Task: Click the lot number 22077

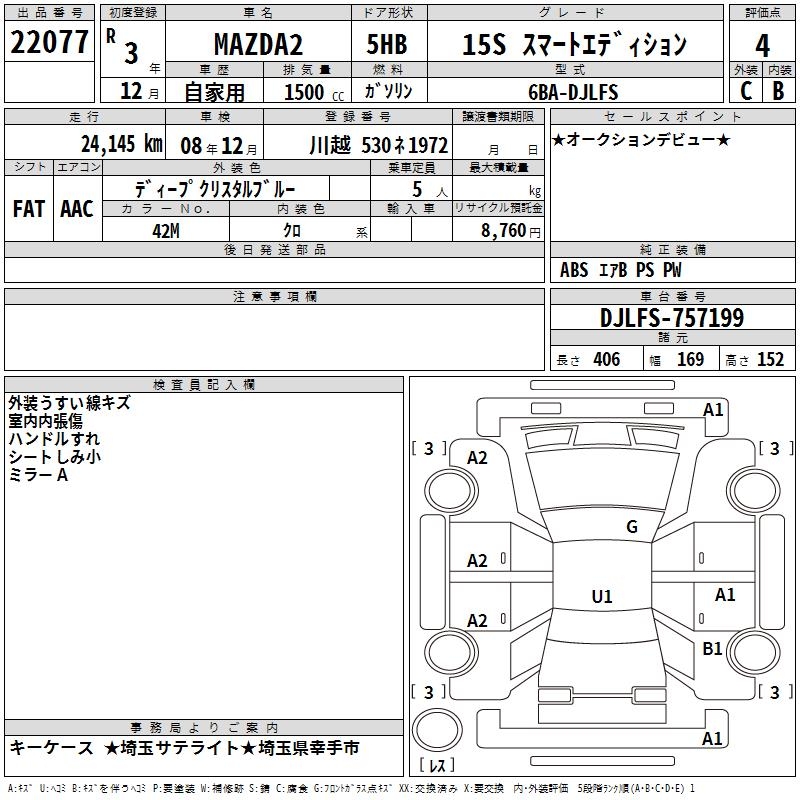Action: tap(49, 42)
